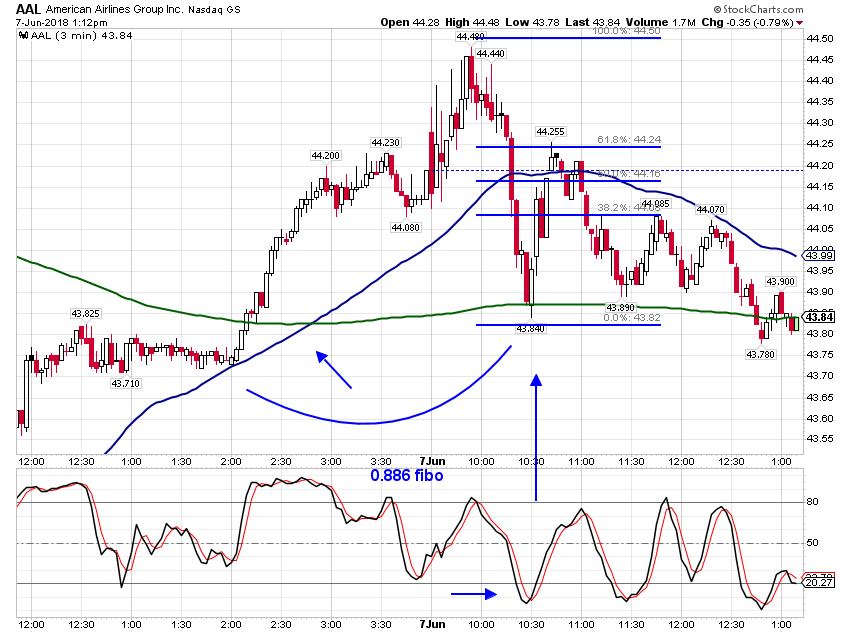This screenshot has width=850, height=633.
Task: Click the red down triangle after the Chg value
Action: (x=800, y=23)
